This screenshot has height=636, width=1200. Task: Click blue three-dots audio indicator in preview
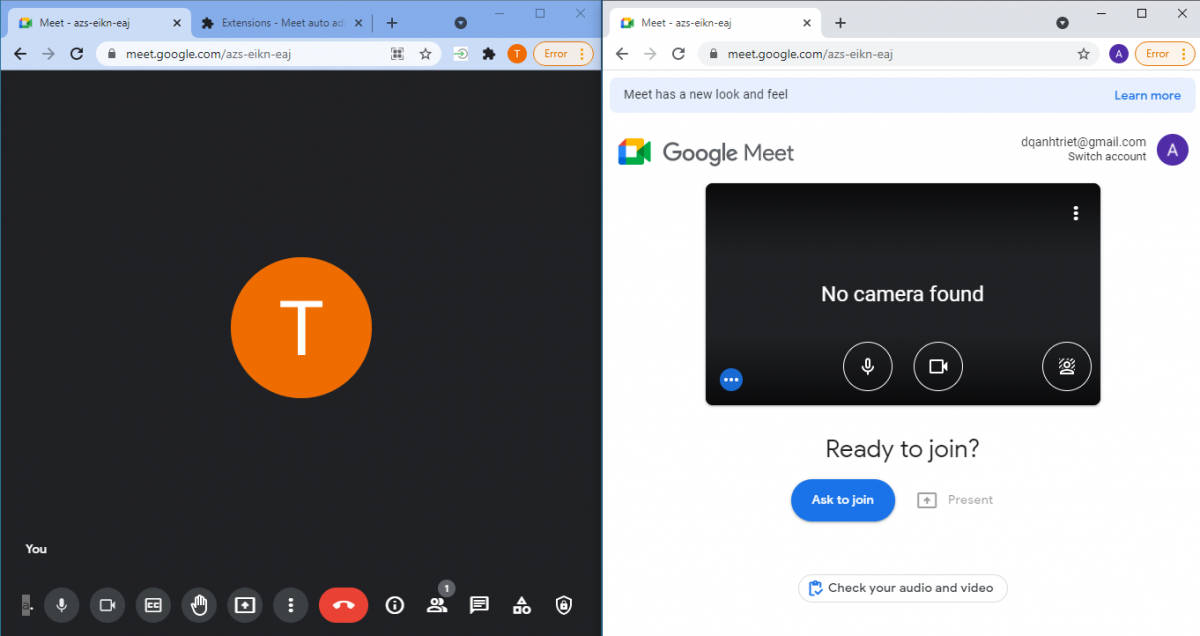pos(731,379)
